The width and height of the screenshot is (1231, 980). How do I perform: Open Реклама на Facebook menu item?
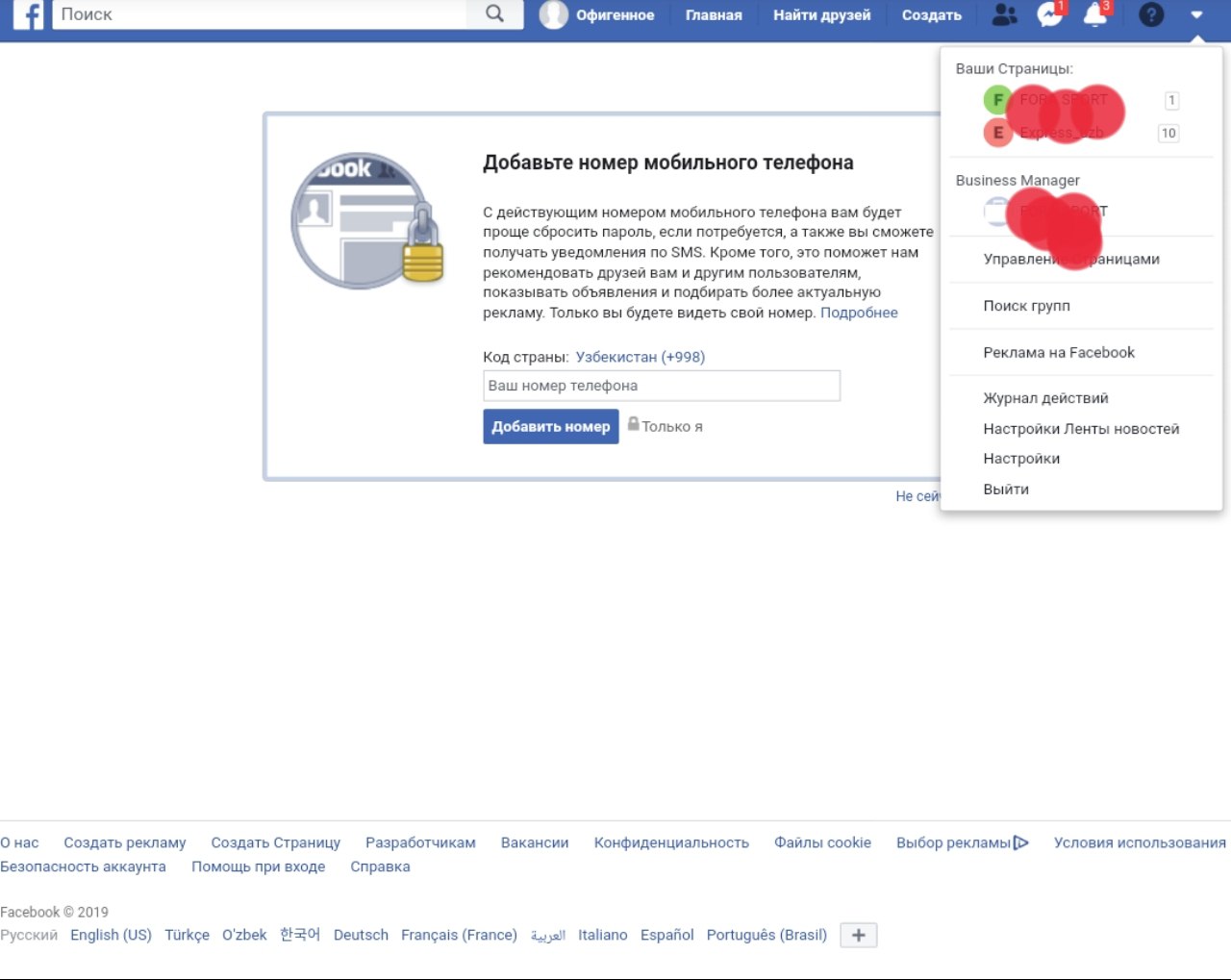tap(1059, 352)
